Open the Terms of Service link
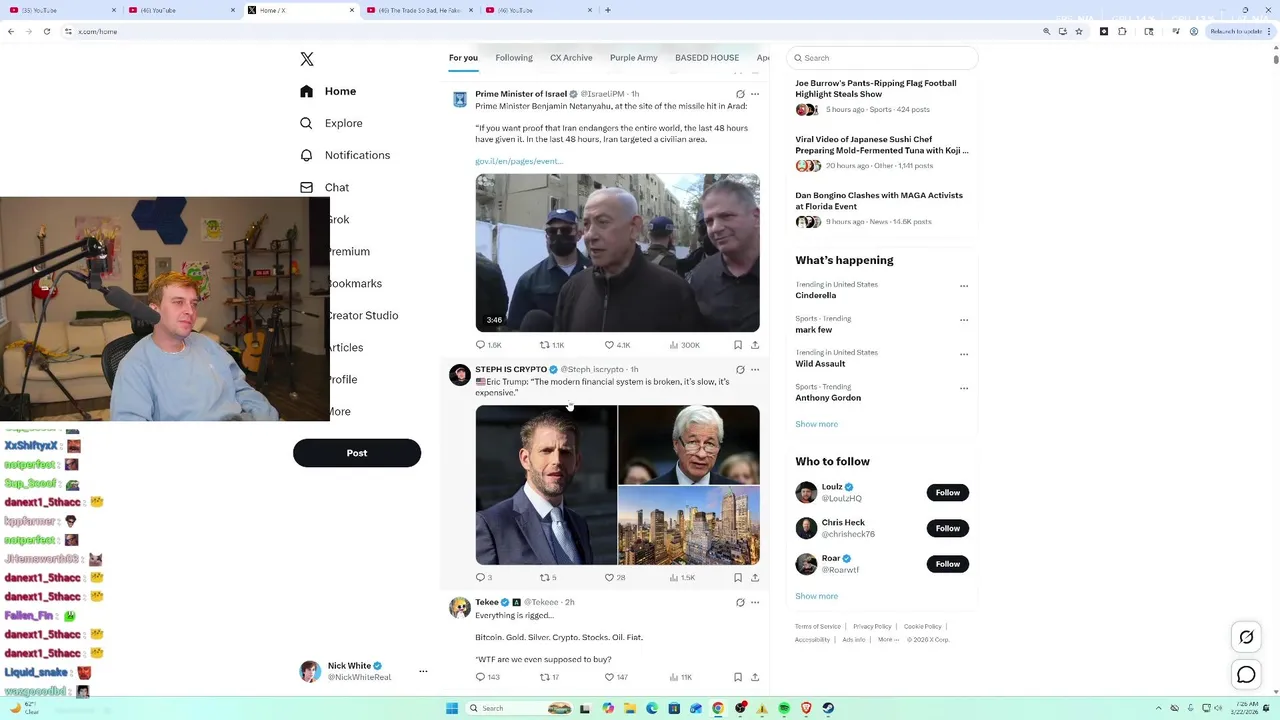 pyautogui.click(x=818, y=627)
